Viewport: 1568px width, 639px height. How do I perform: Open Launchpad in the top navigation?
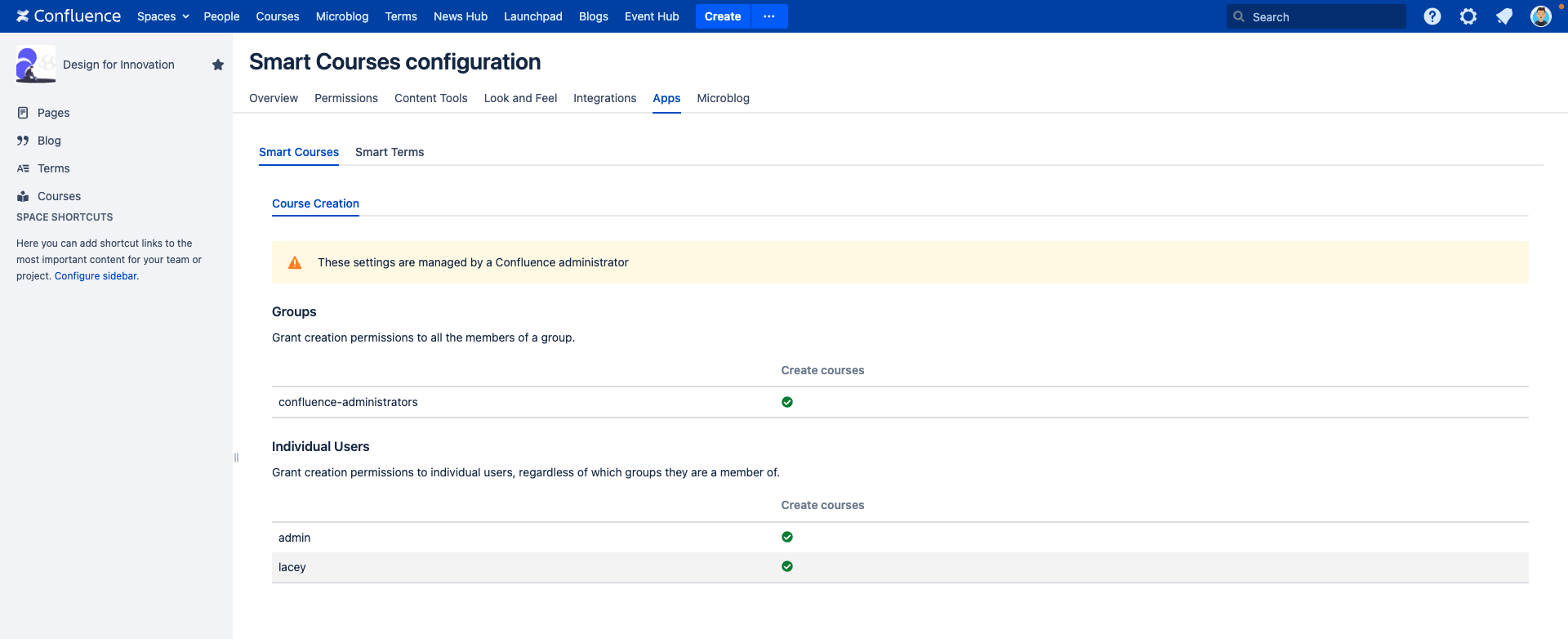533,16
